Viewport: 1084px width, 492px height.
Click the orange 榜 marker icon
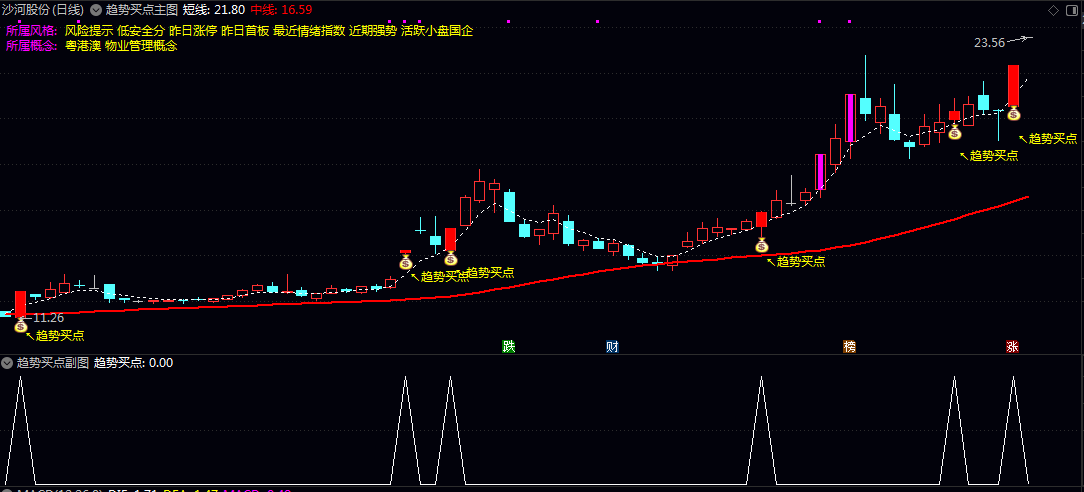point(849,346)
